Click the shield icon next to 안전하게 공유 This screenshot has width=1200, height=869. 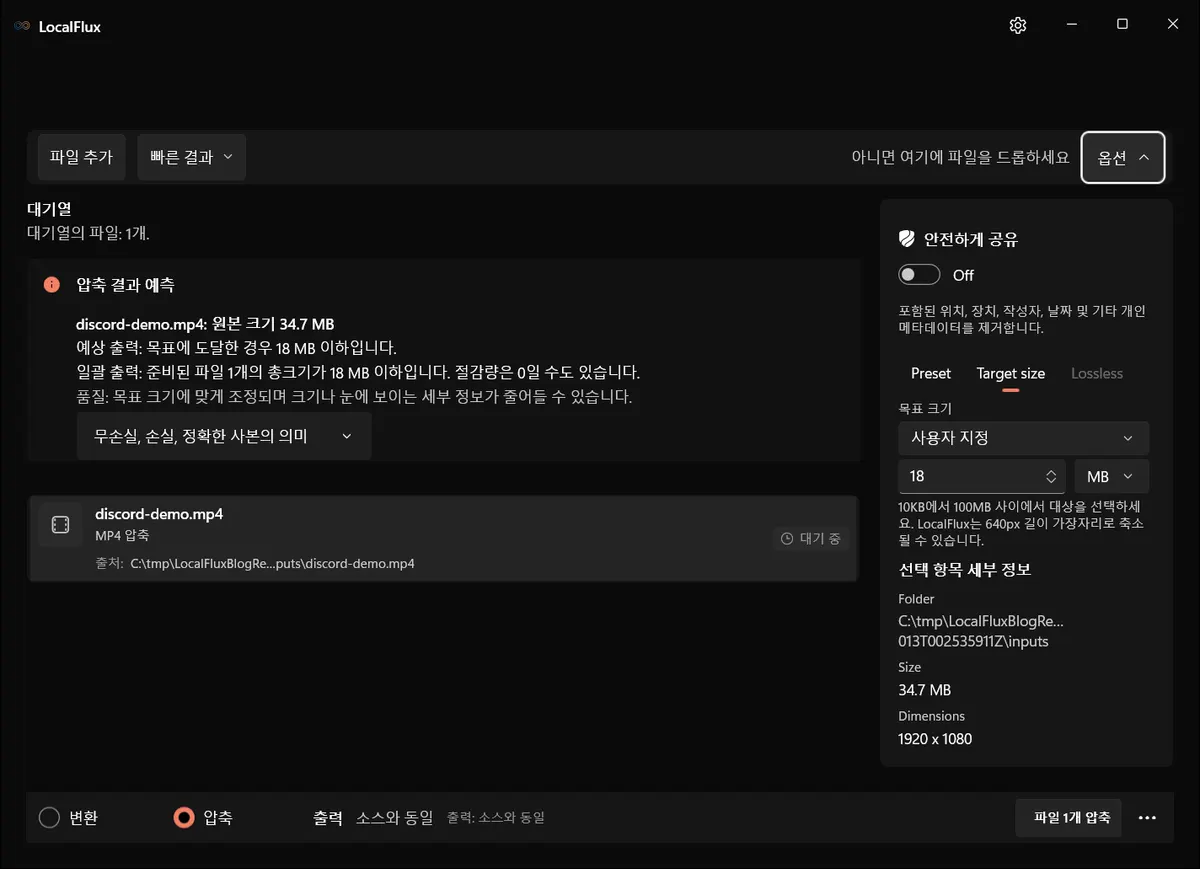(x=907, y=239)
